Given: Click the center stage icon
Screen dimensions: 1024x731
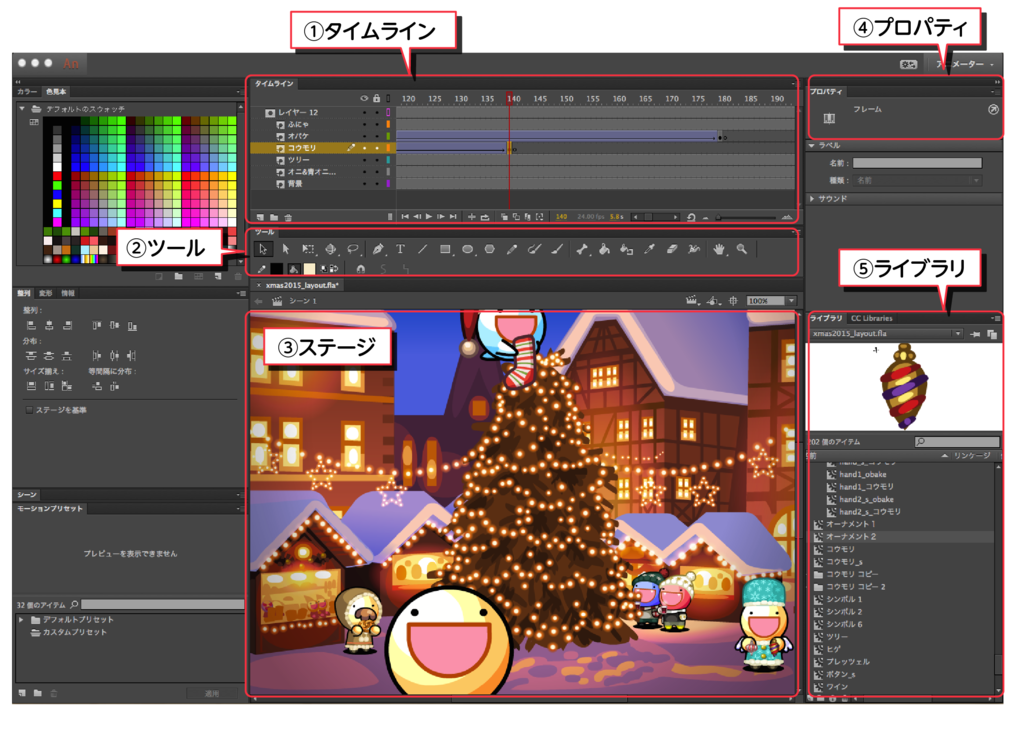Looking at the screenshot, I should 733,301.
